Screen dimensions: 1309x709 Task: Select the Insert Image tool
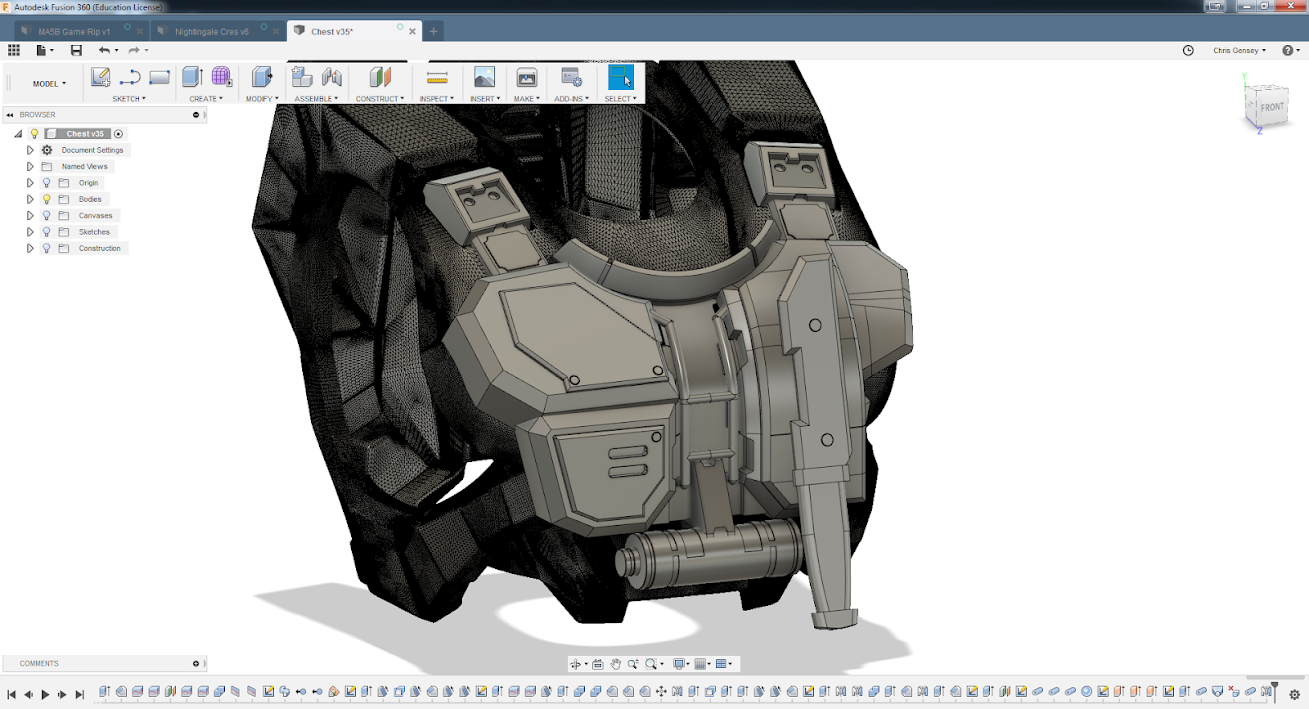(x=484, y=77)
